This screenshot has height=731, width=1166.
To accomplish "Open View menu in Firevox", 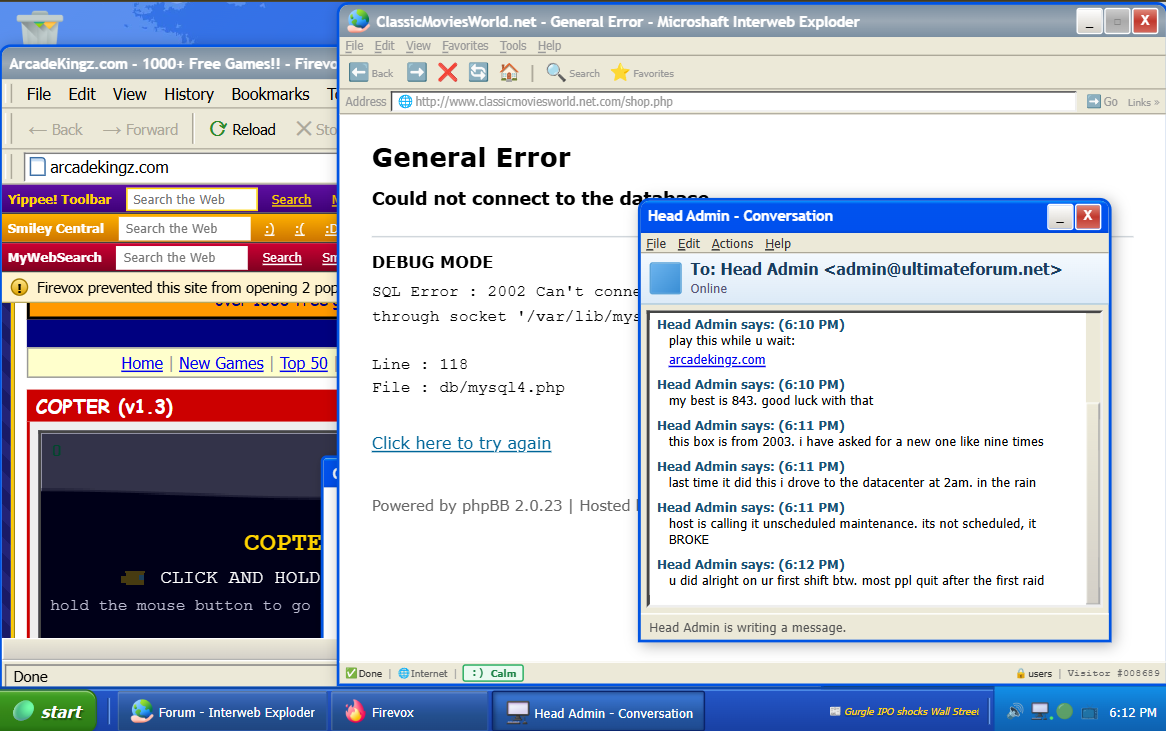I will 129,94.
